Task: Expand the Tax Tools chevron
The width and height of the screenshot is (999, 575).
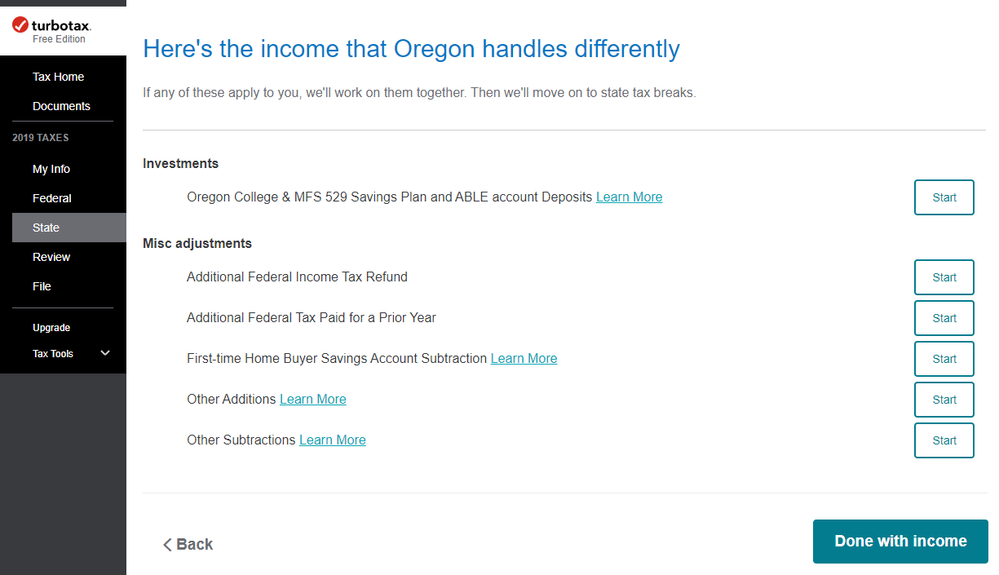Action: (105, 353)
